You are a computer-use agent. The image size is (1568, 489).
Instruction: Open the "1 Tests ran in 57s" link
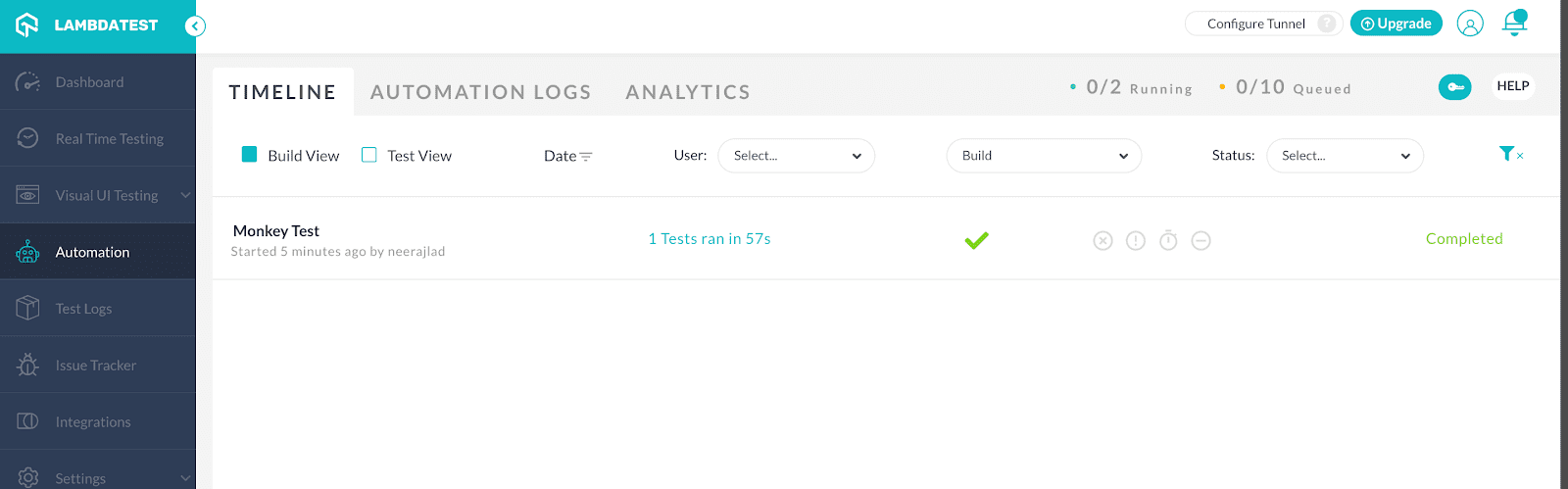coord(710,239)
